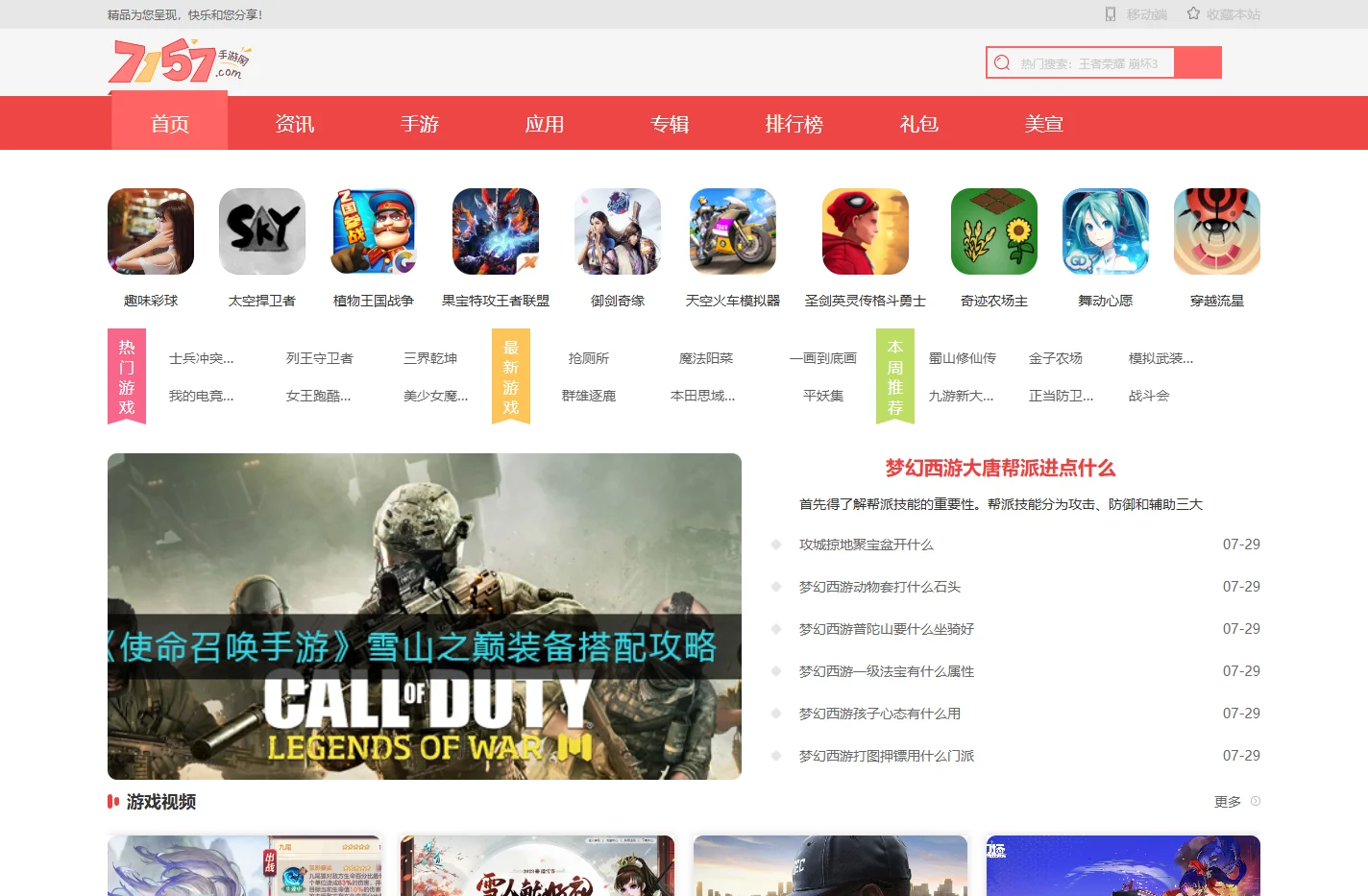Open the 金子农场 link
Image resolution: width=1368 pixels, height=896 pixels.
[1056, 358]
